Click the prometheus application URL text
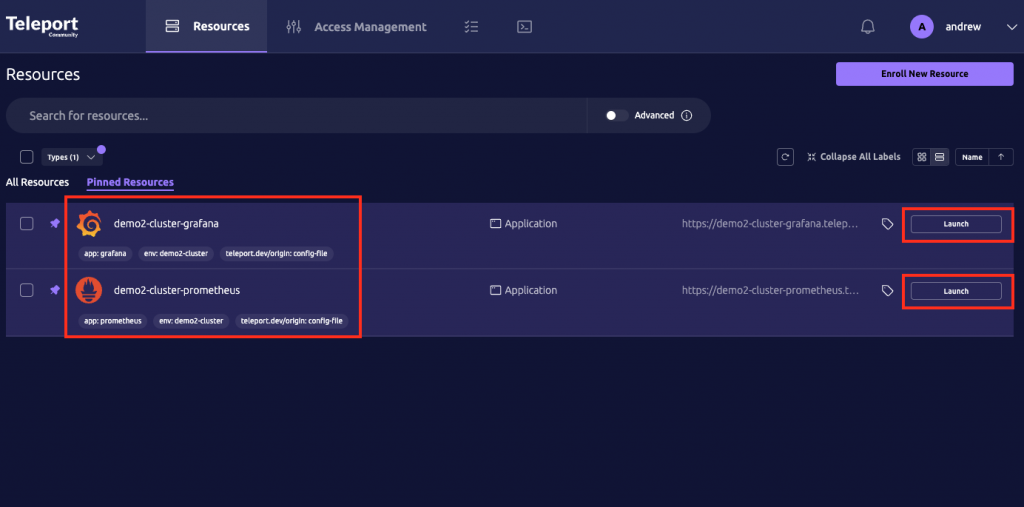The height and width of the screenshot is (507, 1024). pos(770,290)
